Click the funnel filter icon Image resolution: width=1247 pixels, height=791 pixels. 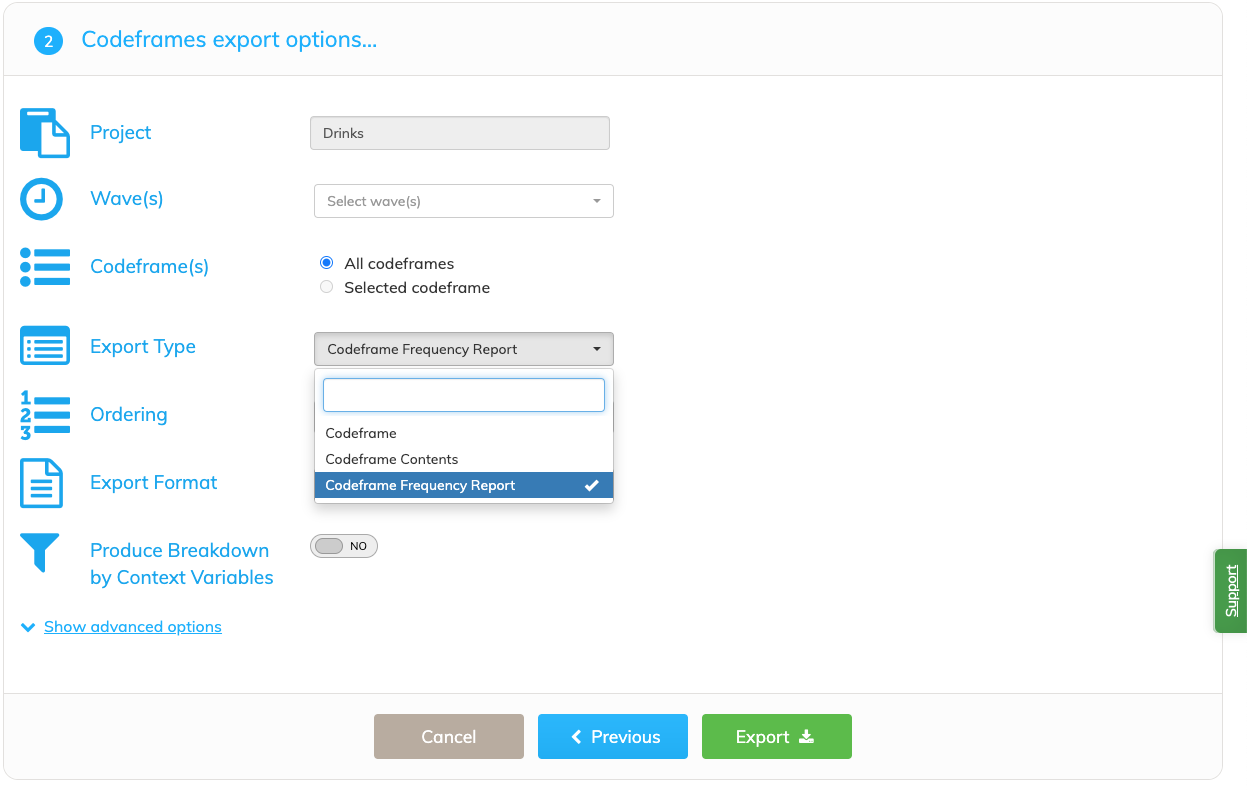(40, 552)
